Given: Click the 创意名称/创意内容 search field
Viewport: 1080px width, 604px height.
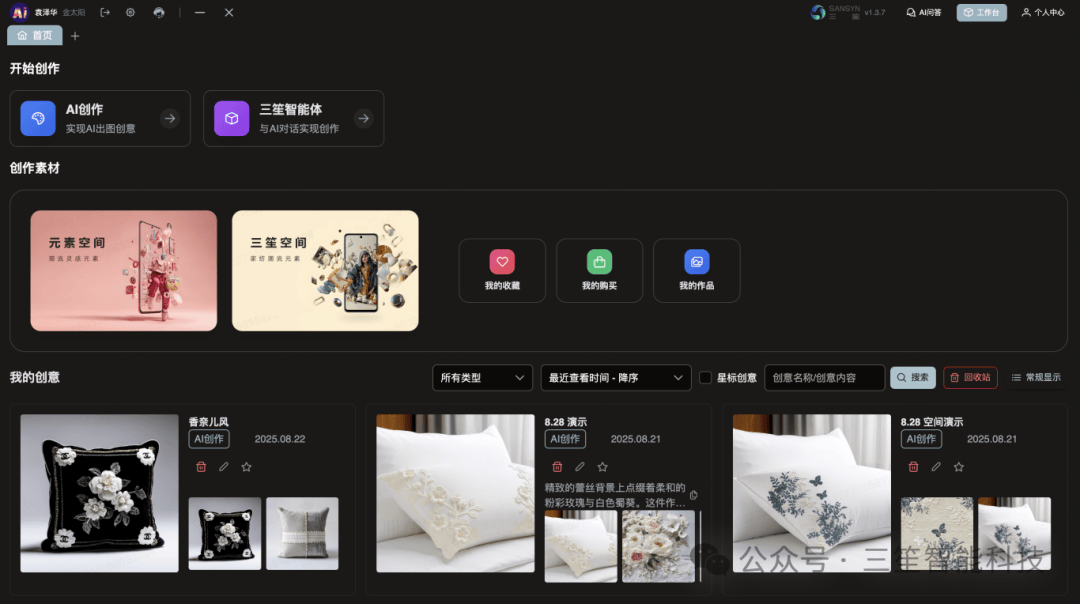Looking at the screenshot, I should (x=824, y=378).
